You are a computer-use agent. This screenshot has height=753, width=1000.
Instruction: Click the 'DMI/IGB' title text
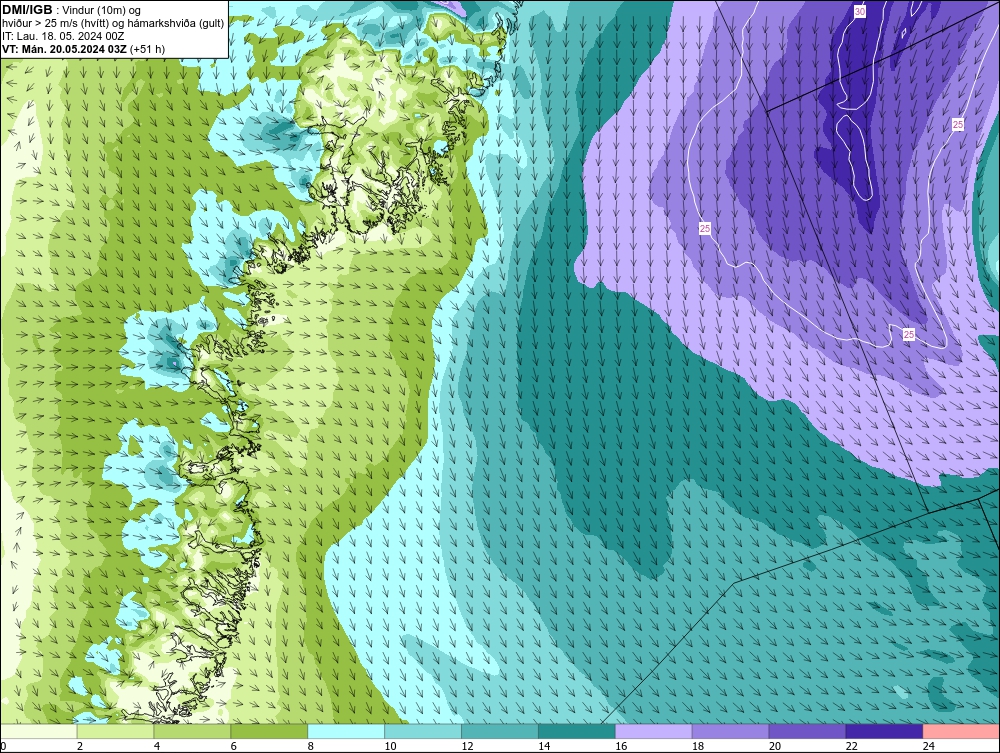click(27, 10)
